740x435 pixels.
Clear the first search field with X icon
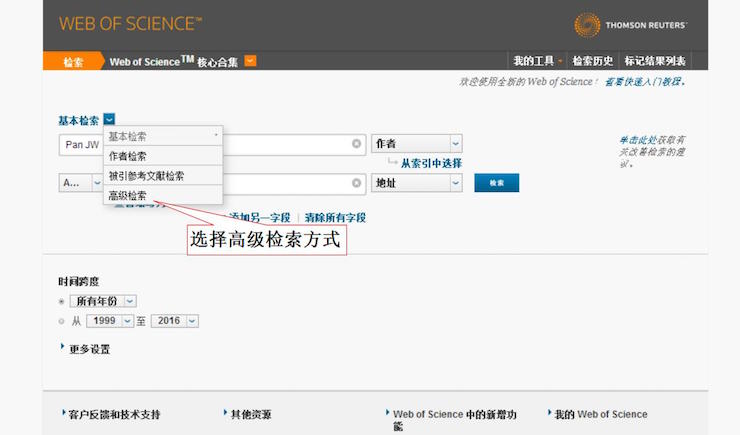click(356, 143)
